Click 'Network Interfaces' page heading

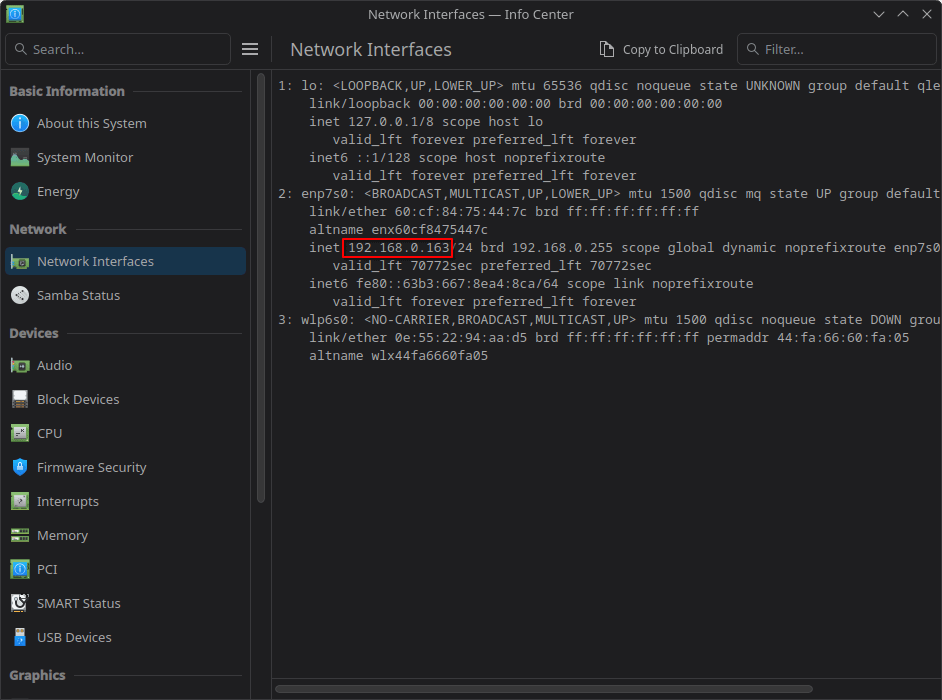(x=371, y=49)
